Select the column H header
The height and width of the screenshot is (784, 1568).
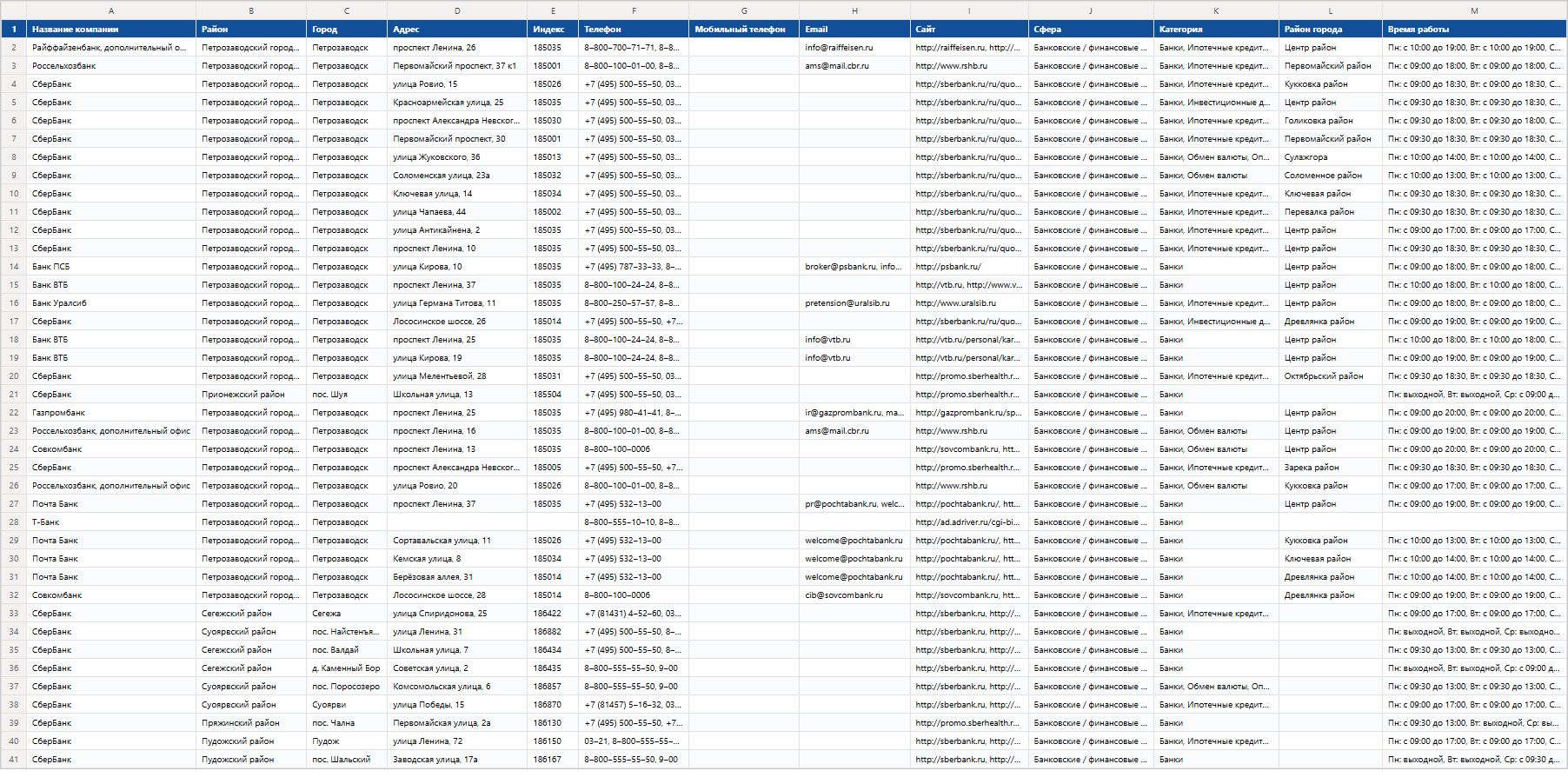pyautogui.click(x=854, y=10)
